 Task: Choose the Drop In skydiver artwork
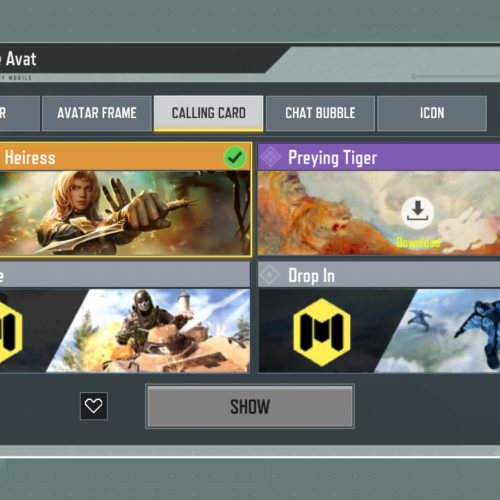click(x=379, y=330)
